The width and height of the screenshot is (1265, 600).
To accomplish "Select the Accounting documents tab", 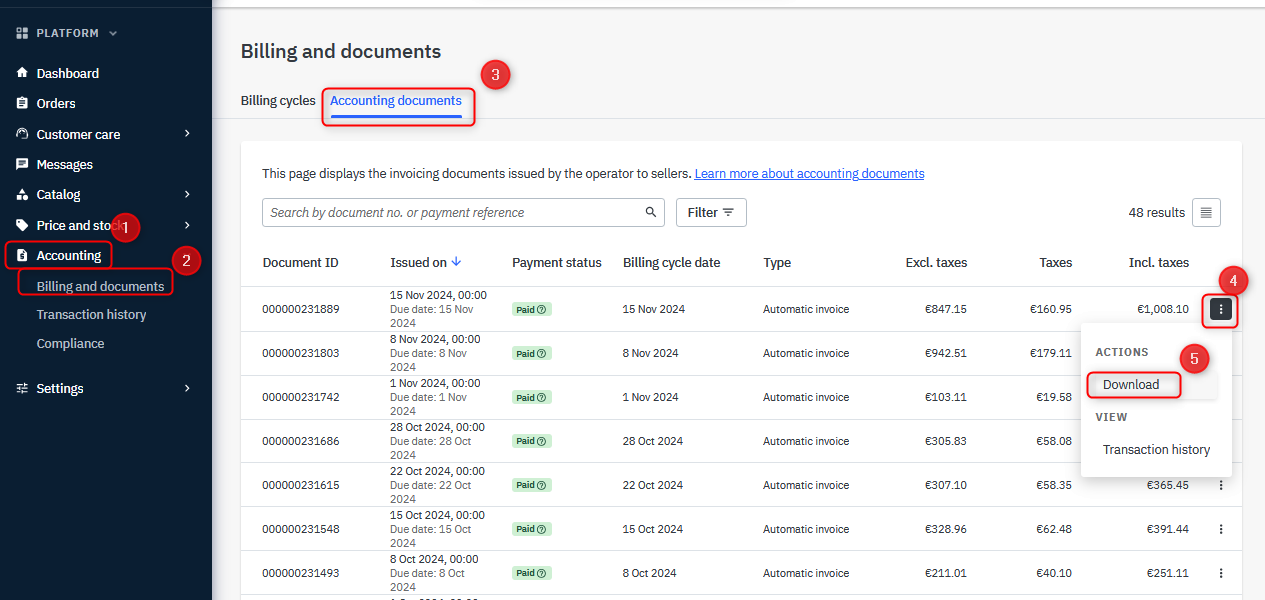I will pos(396,101).
